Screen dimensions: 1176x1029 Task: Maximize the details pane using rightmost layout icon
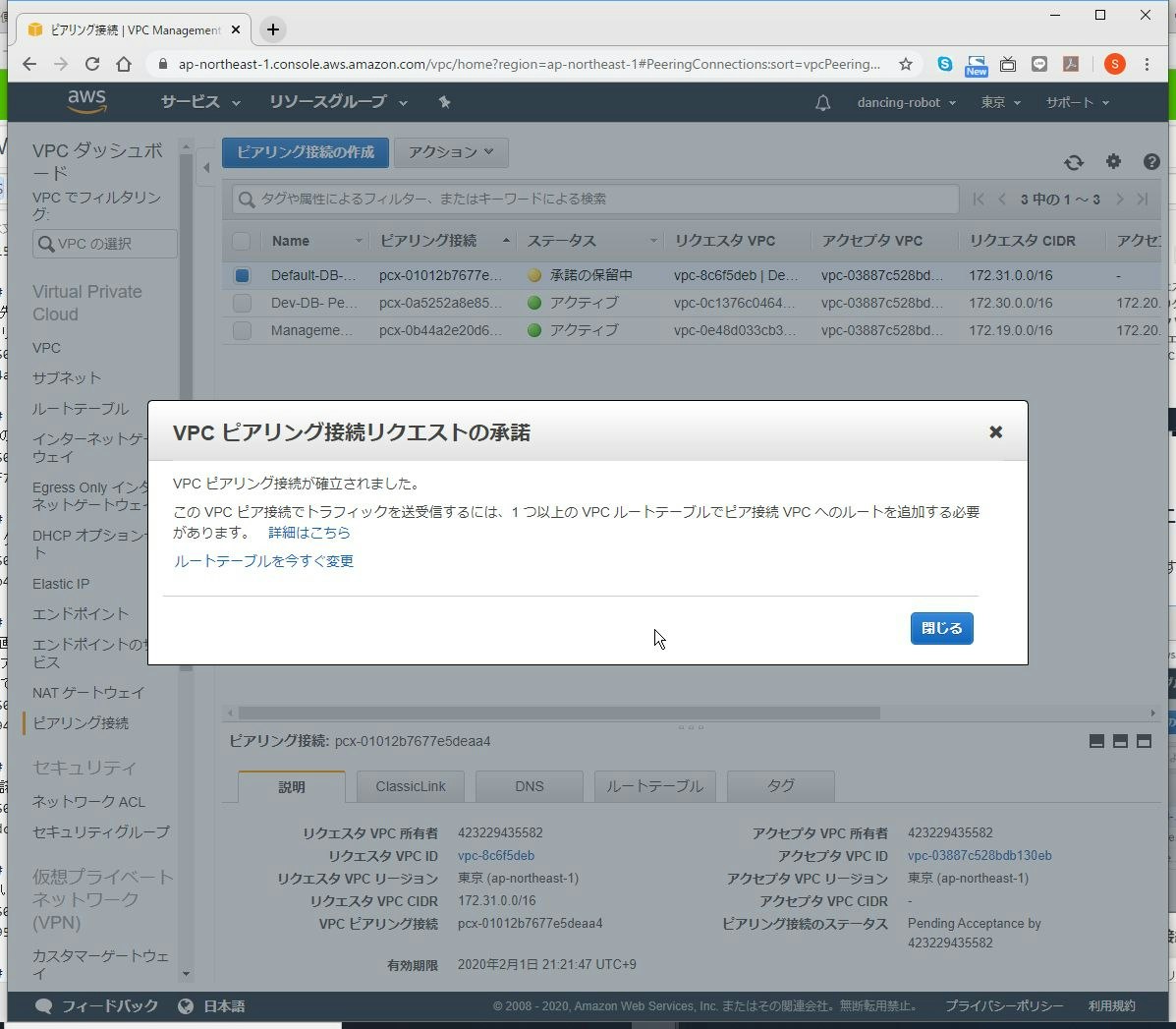click(1144, 741)
